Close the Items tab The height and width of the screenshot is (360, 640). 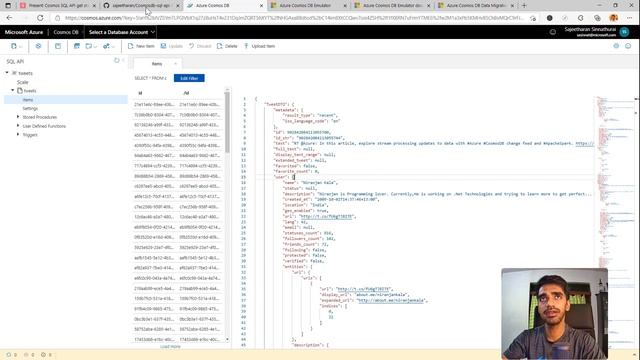coord(176,64)
